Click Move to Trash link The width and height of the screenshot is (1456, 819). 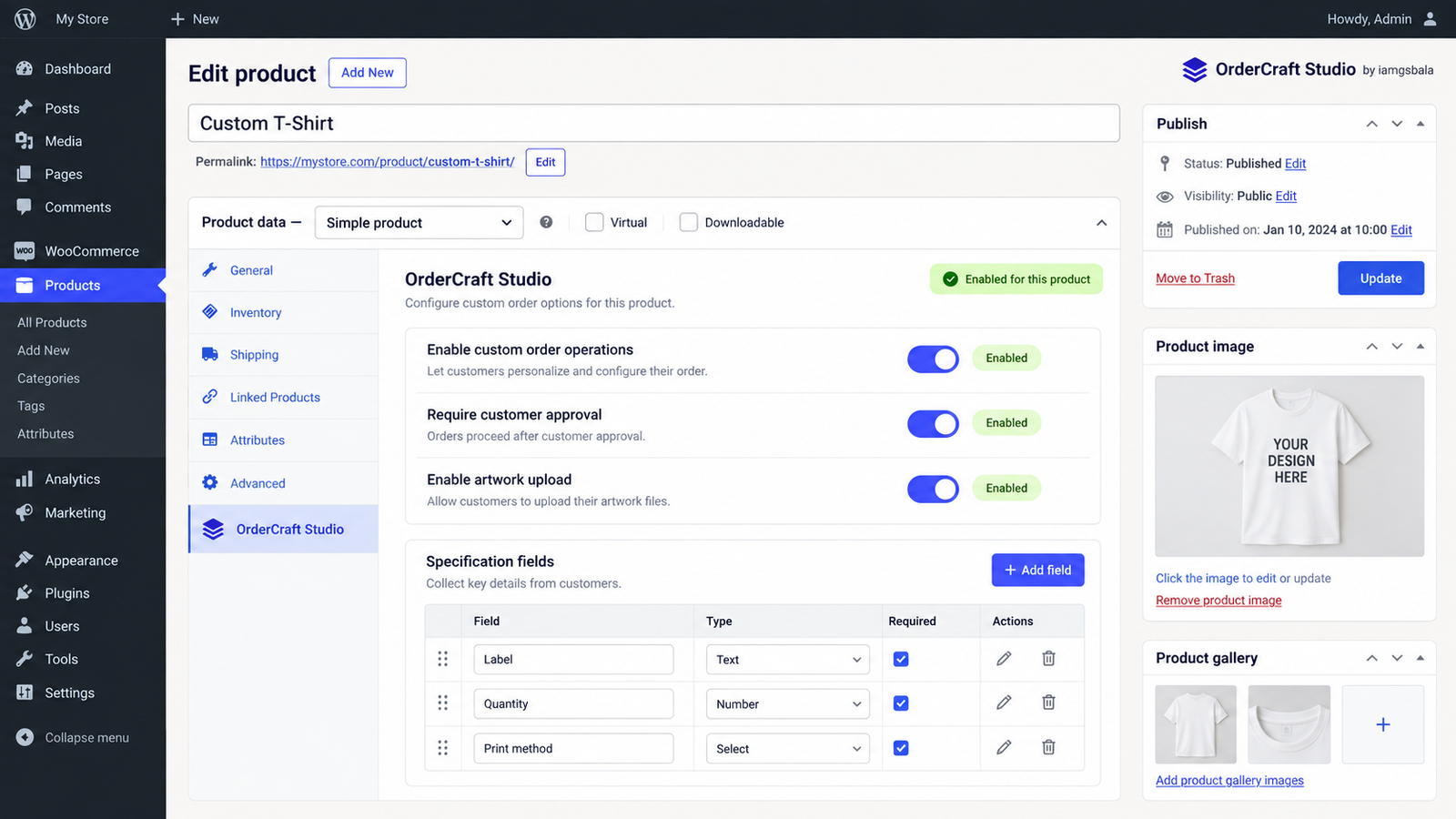[1195, 278]
